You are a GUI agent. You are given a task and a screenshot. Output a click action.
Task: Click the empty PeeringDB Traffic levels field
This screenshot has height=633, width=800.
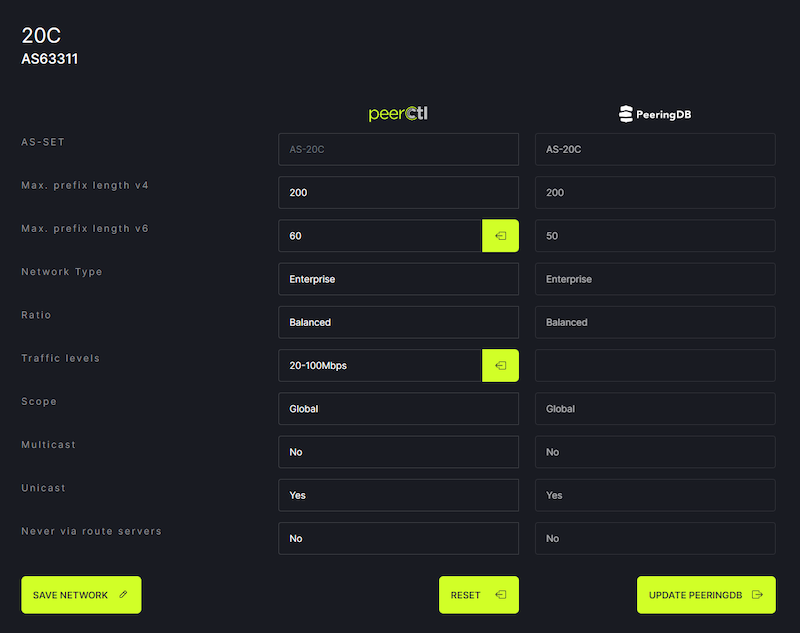click(655, 365)
